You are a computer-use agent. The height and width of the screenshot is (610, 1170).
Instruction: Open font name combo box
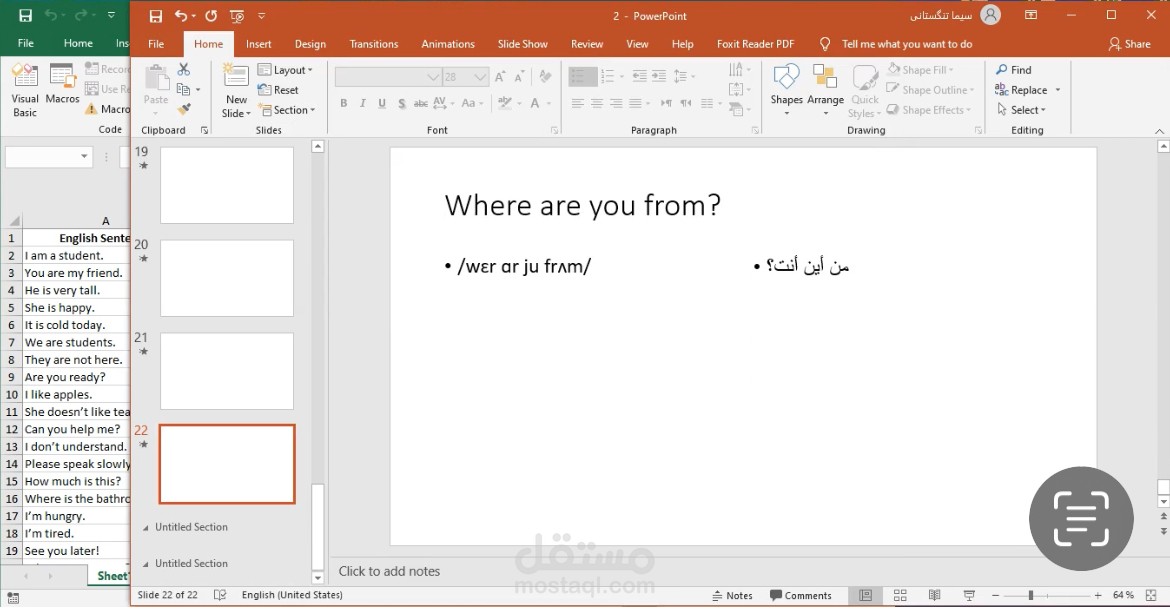387,76
